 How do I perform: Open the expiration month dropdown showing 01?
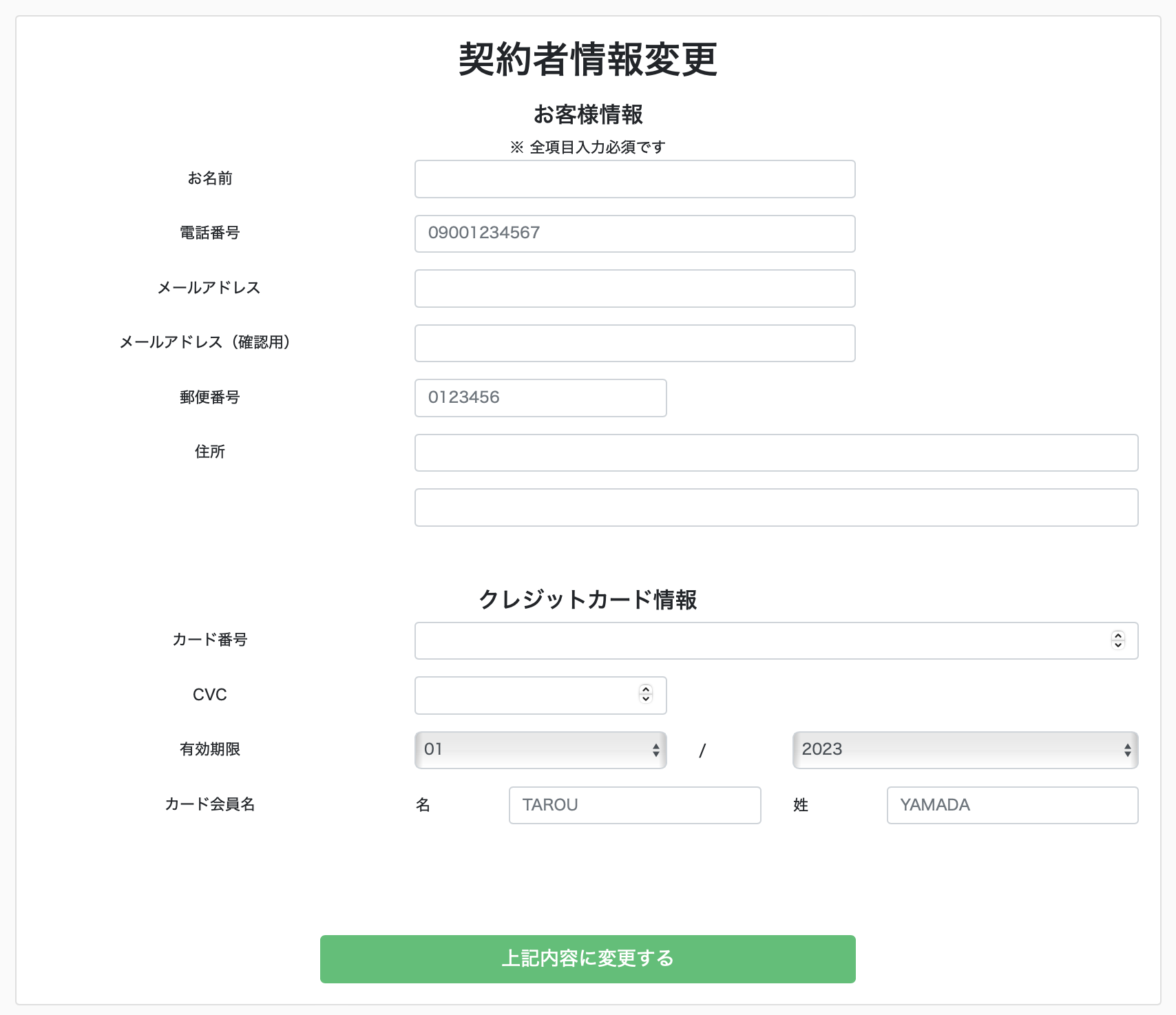point(540,750)
